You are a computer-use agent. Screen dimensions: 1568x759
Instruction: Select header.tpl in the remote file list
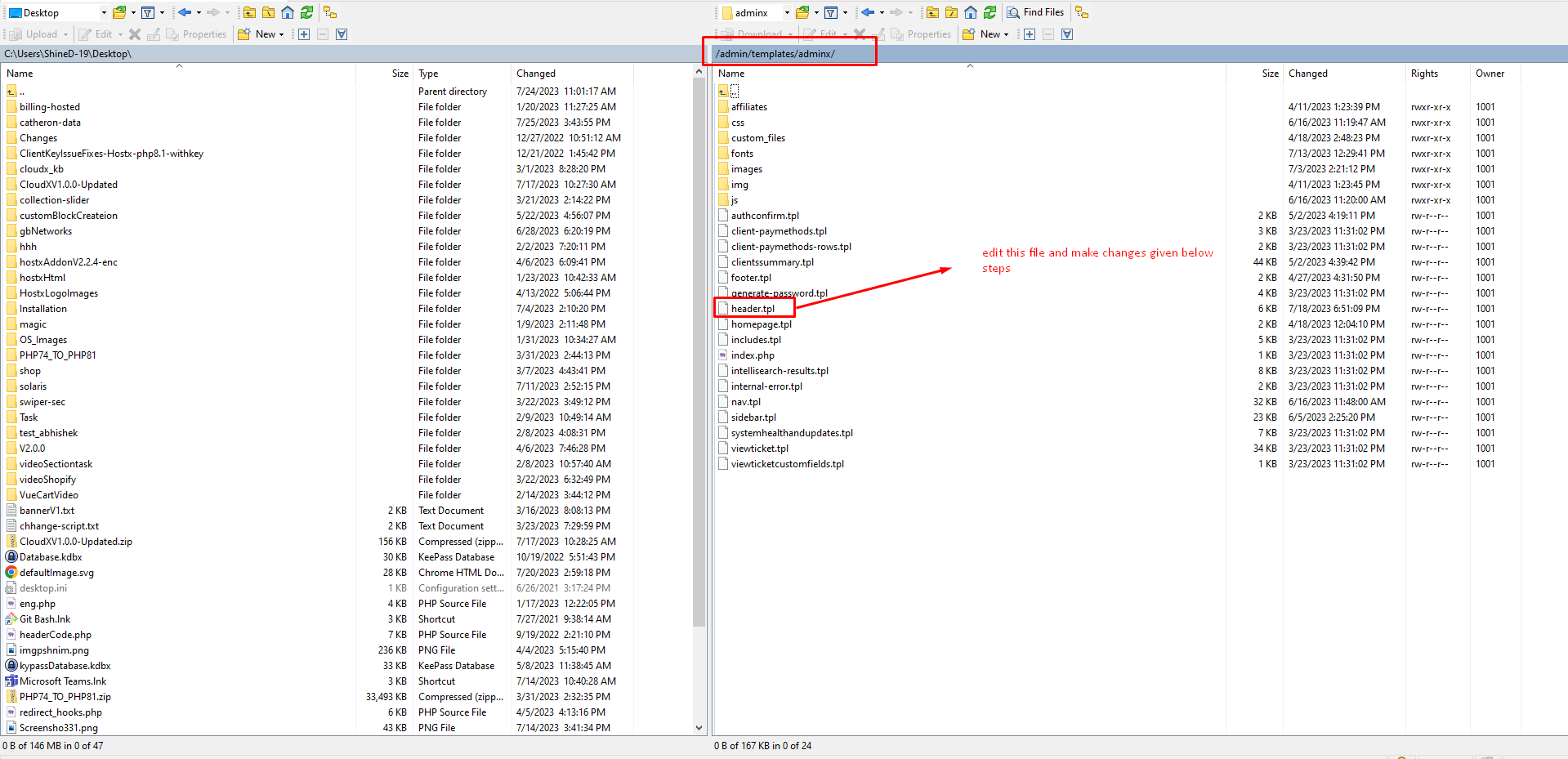pyautogui.click(x=753, y=309)
